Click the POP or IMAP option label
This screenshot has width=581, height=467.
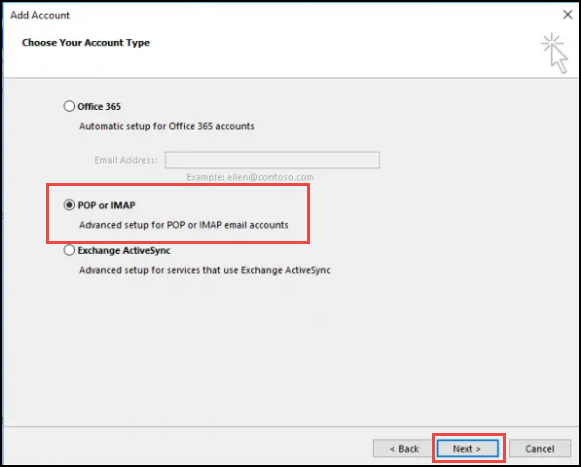pyautogui.click(x=106, y=205)
